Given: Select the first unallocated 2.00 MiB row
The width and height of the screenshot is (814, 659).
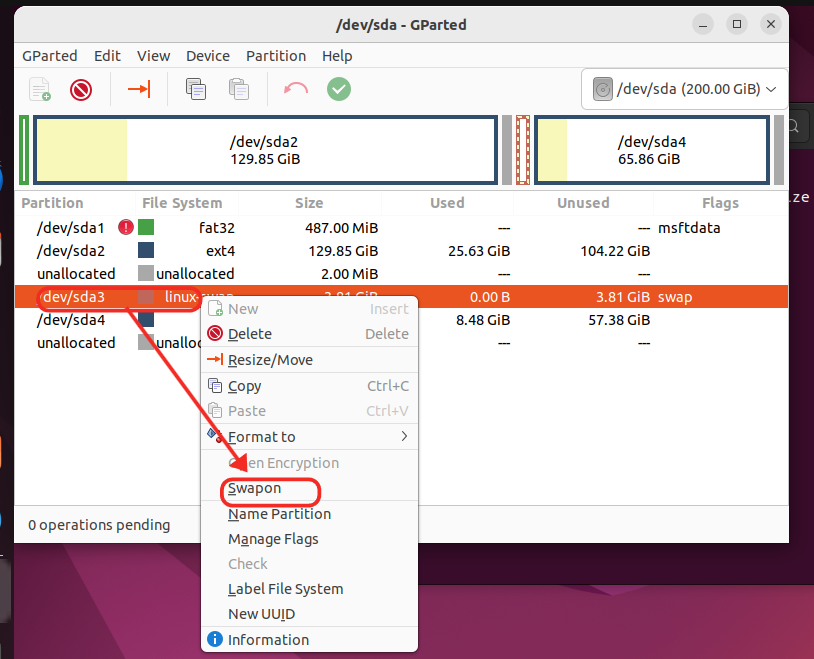Looking at the screenshot, I should coord(401,273).
